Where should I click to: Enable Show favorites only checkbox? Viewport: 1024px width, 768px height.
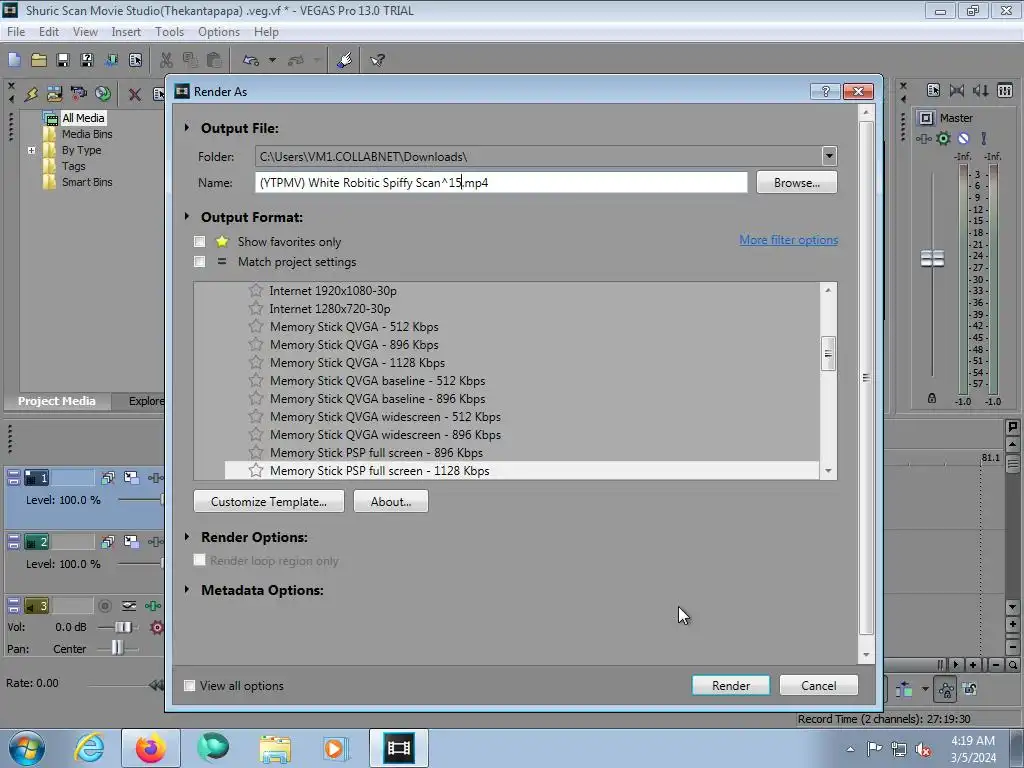200,242
